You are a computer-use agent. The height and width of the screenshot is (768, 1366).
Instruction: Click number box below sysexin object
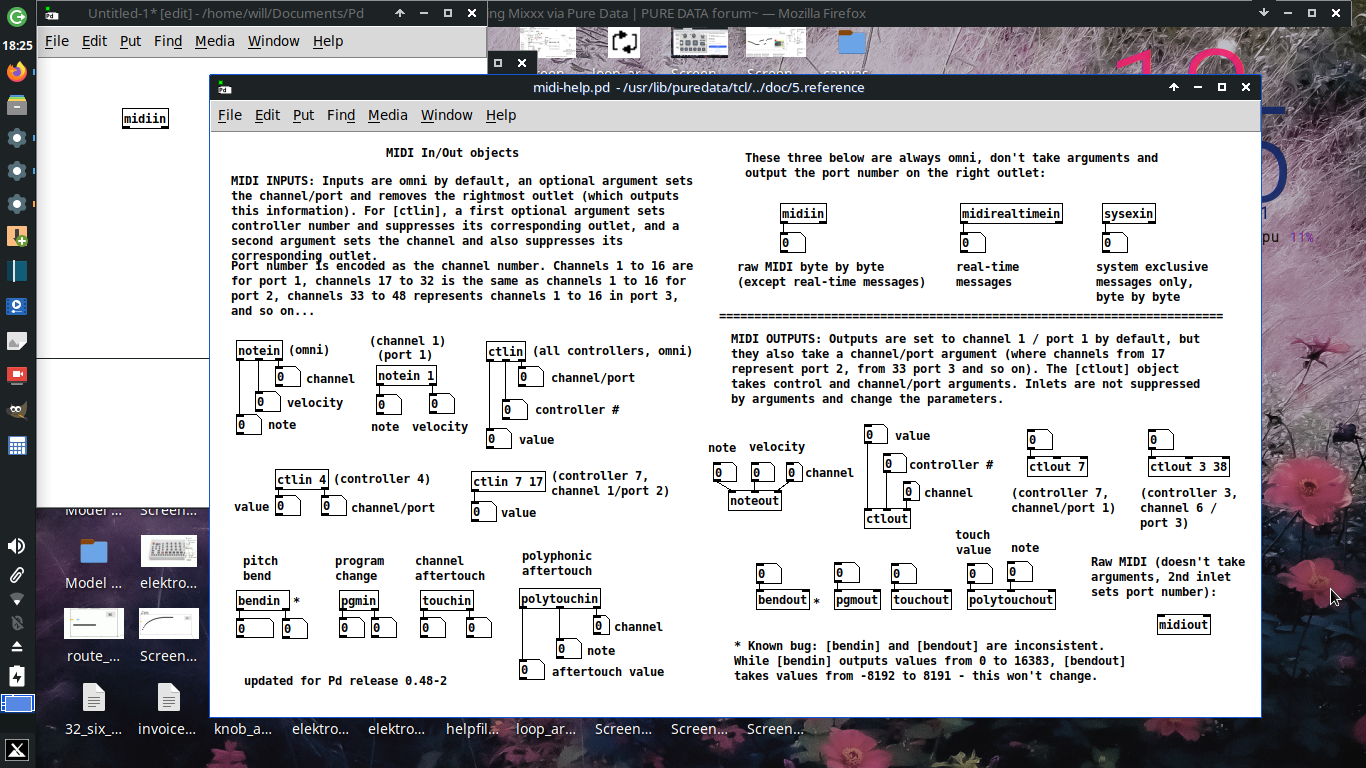[1114, 243]
